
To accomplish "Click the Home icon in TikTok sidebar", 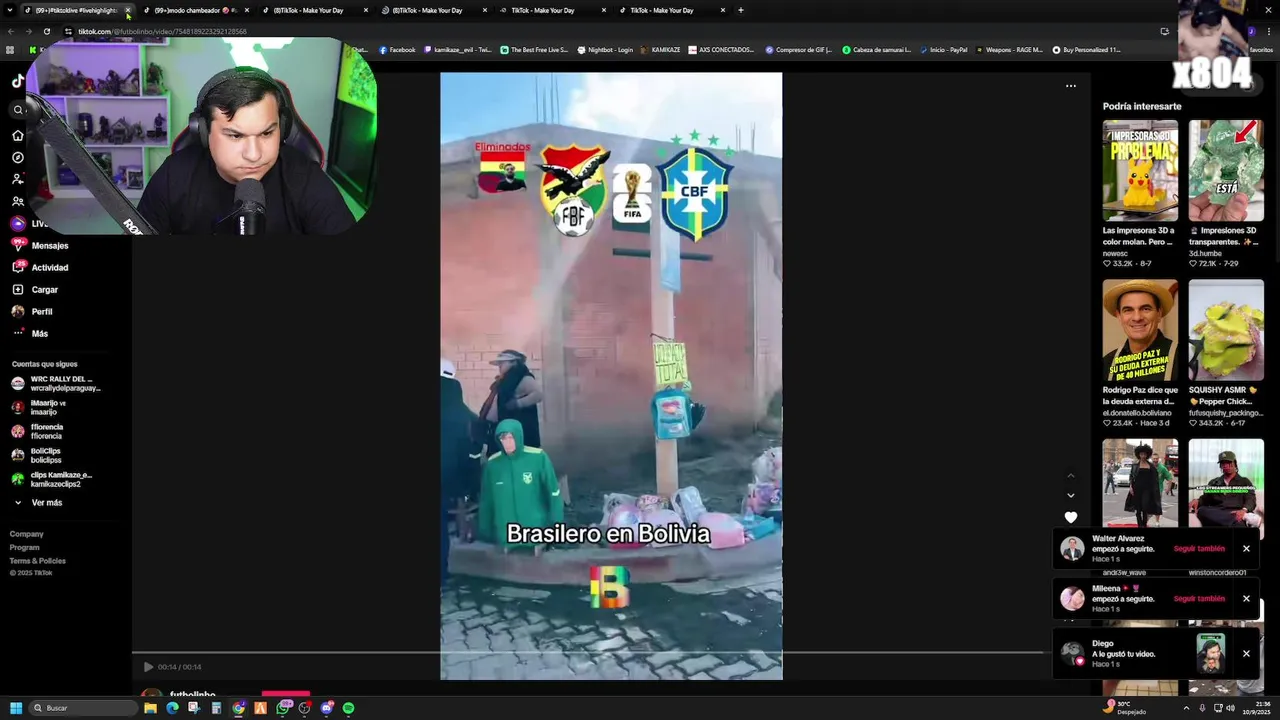I will 18,135.
